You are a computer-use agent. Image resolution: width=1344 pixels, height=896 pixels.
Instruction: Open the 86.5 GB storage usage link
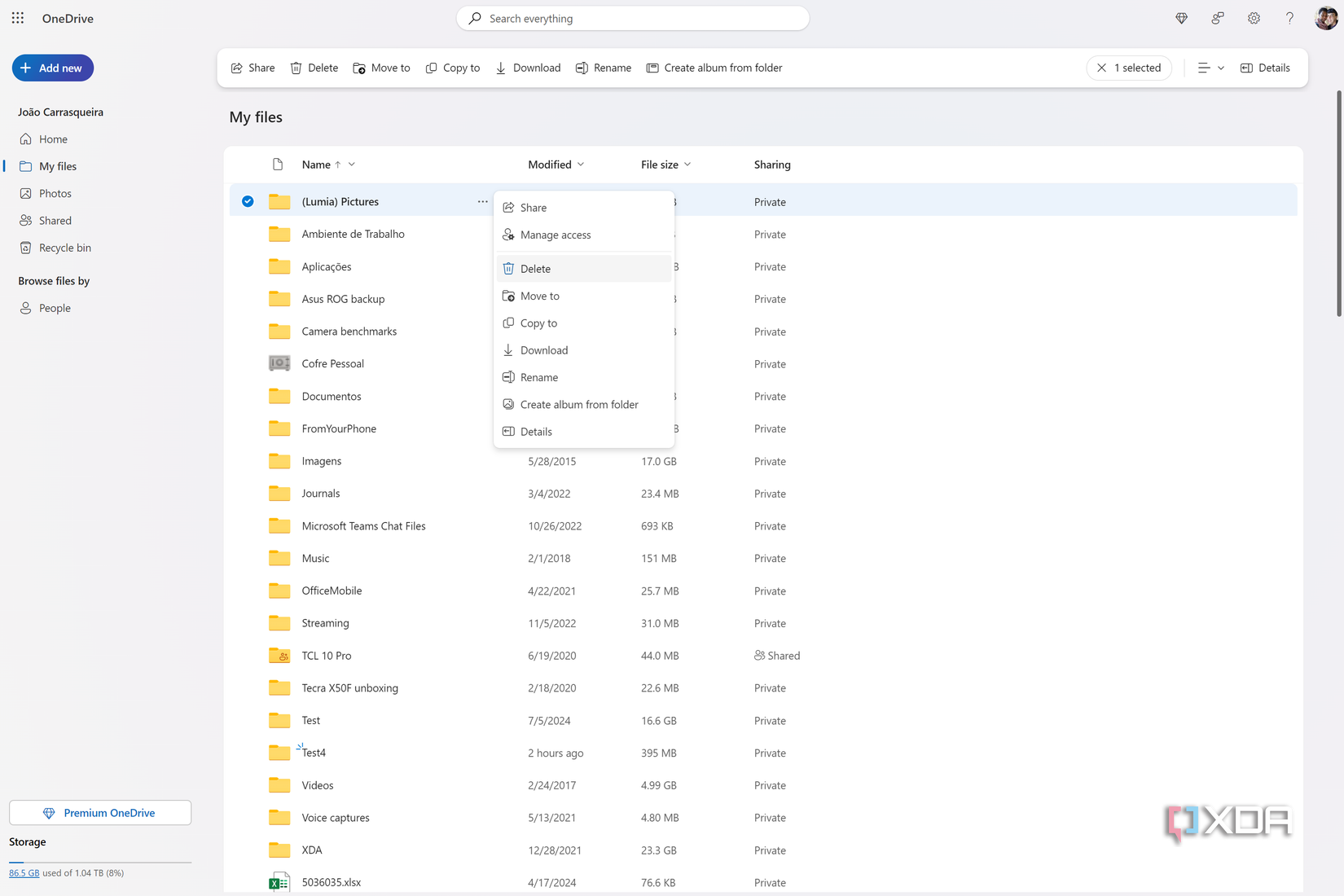(x=24, y=872)
